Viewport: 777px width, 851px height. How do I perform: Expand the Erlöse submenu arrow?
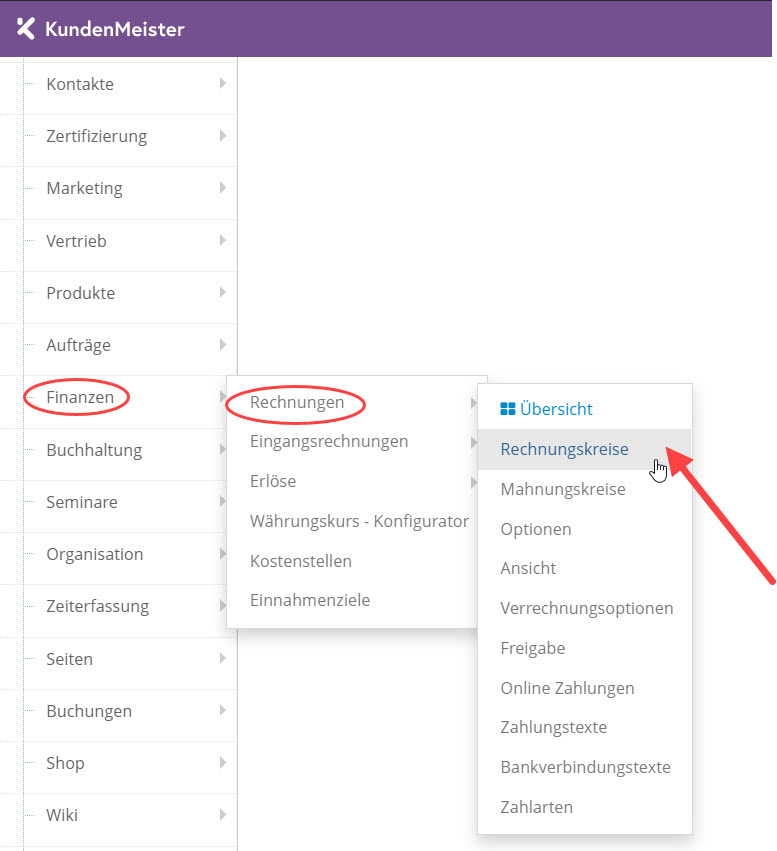[473, 482]
